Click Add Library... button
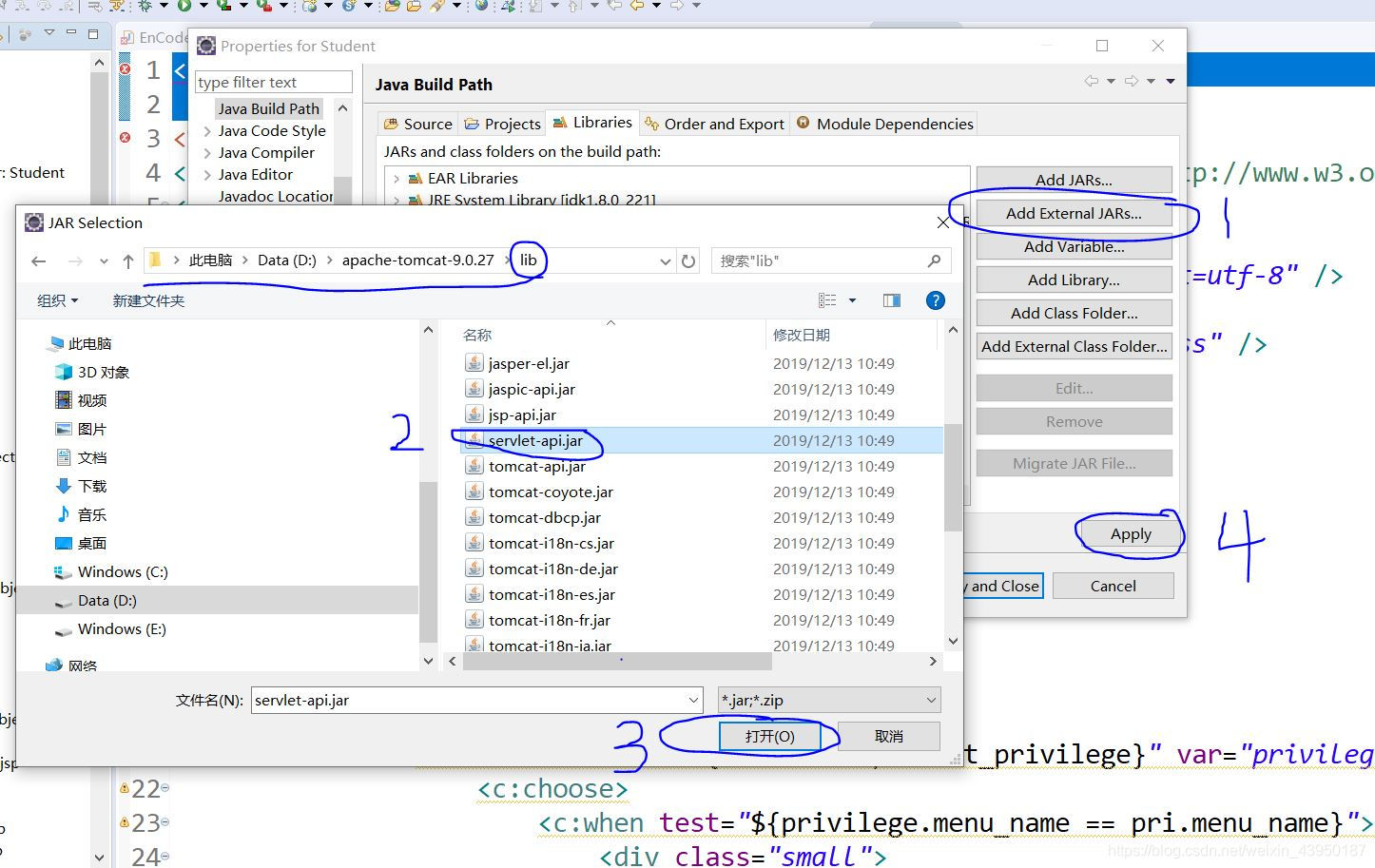 pyautogui.click(x=1074, y=280)
